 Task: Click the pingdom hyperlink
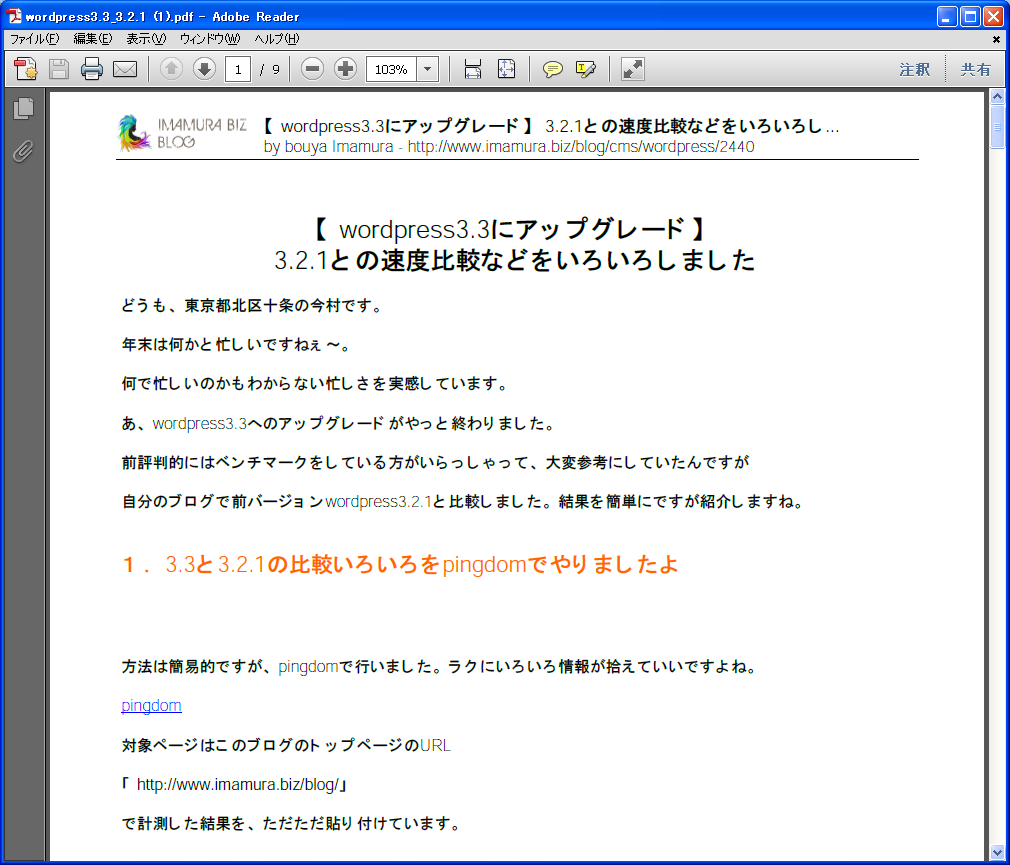pyautogui.click(x=151, y=705)
